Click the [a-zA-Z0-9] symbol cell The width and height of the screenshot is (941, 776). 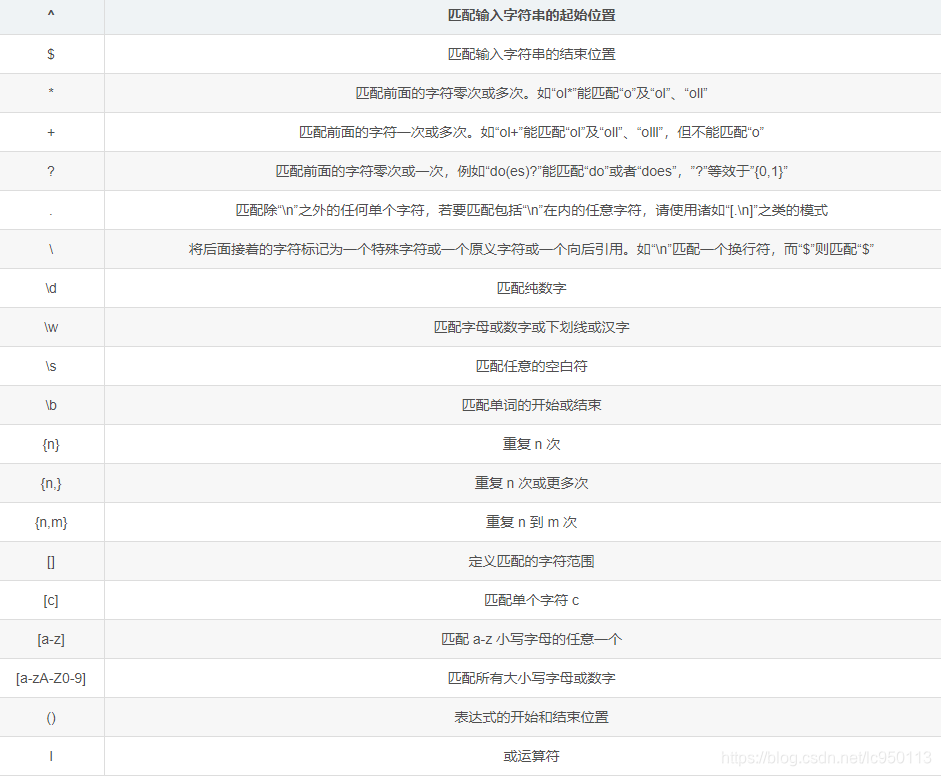51,678
